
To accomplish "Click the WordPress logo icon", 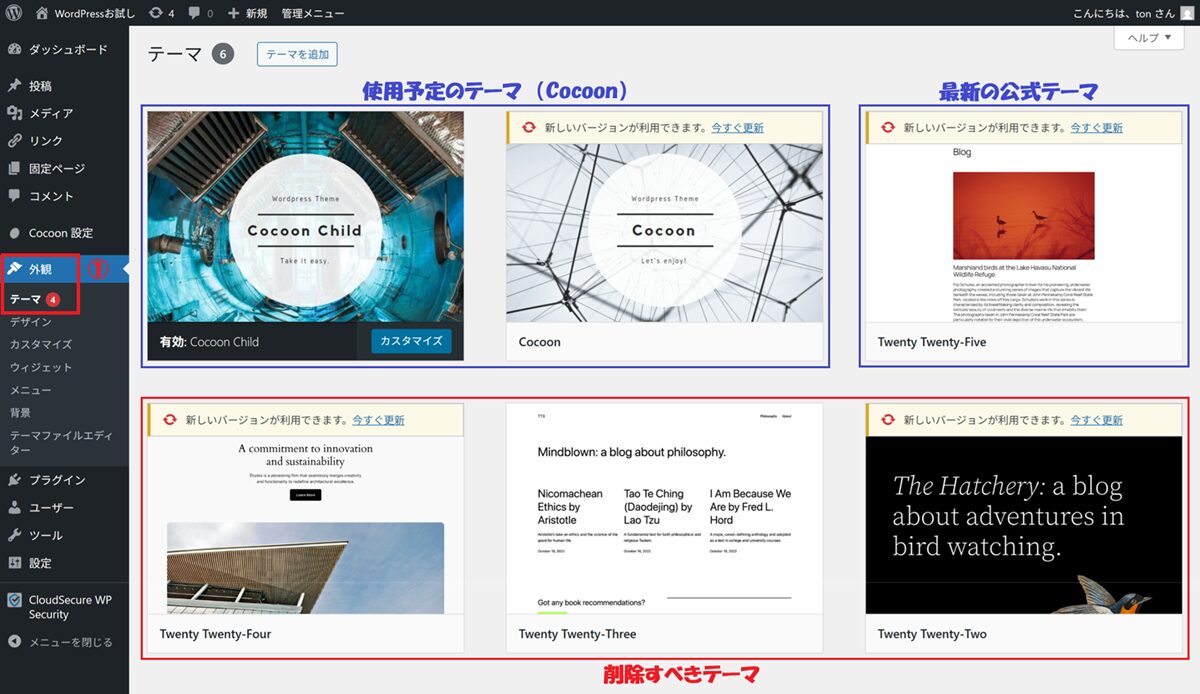I will (14, 13).
